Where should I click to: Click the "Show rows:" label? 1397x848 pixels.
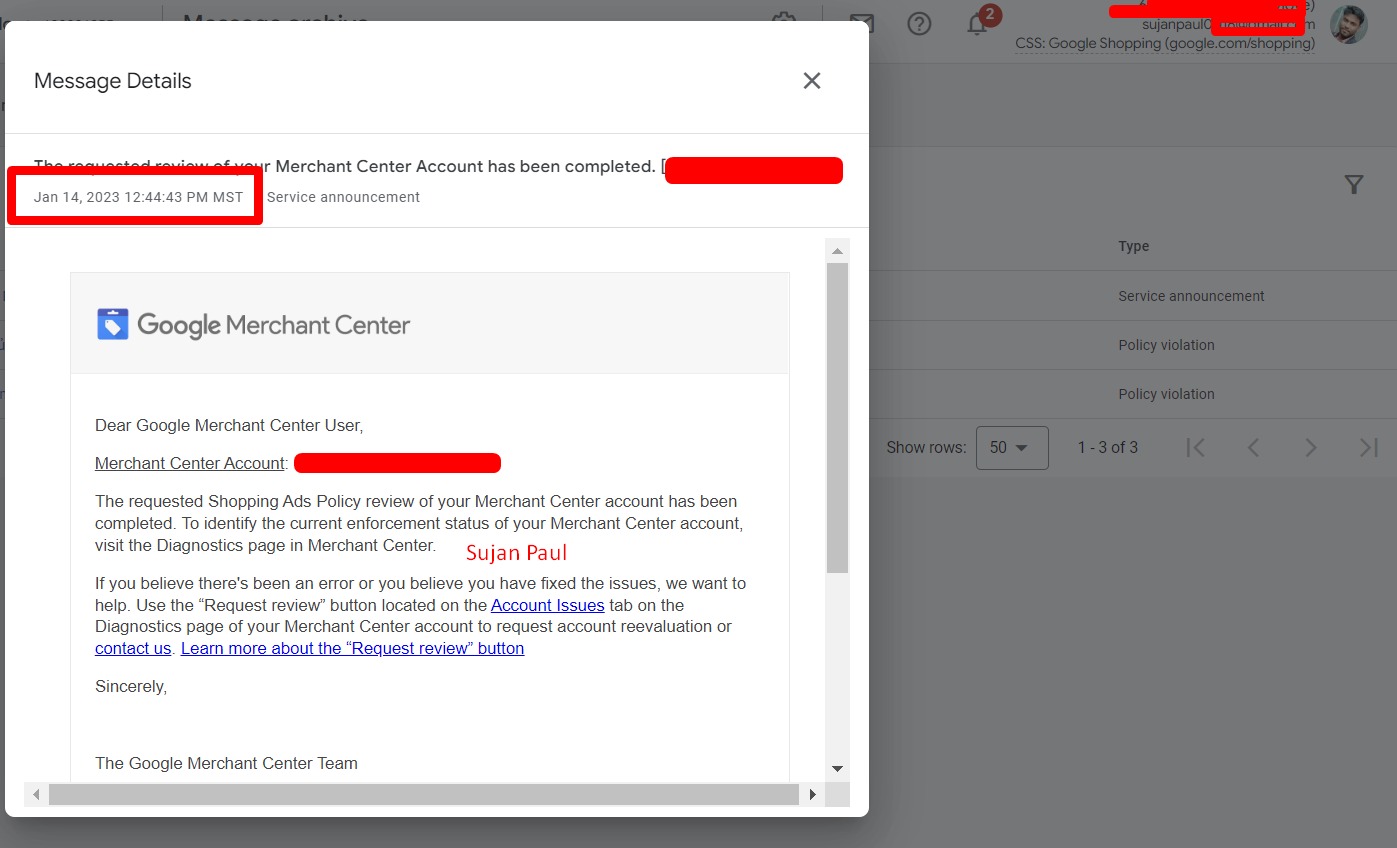(926, 448)
